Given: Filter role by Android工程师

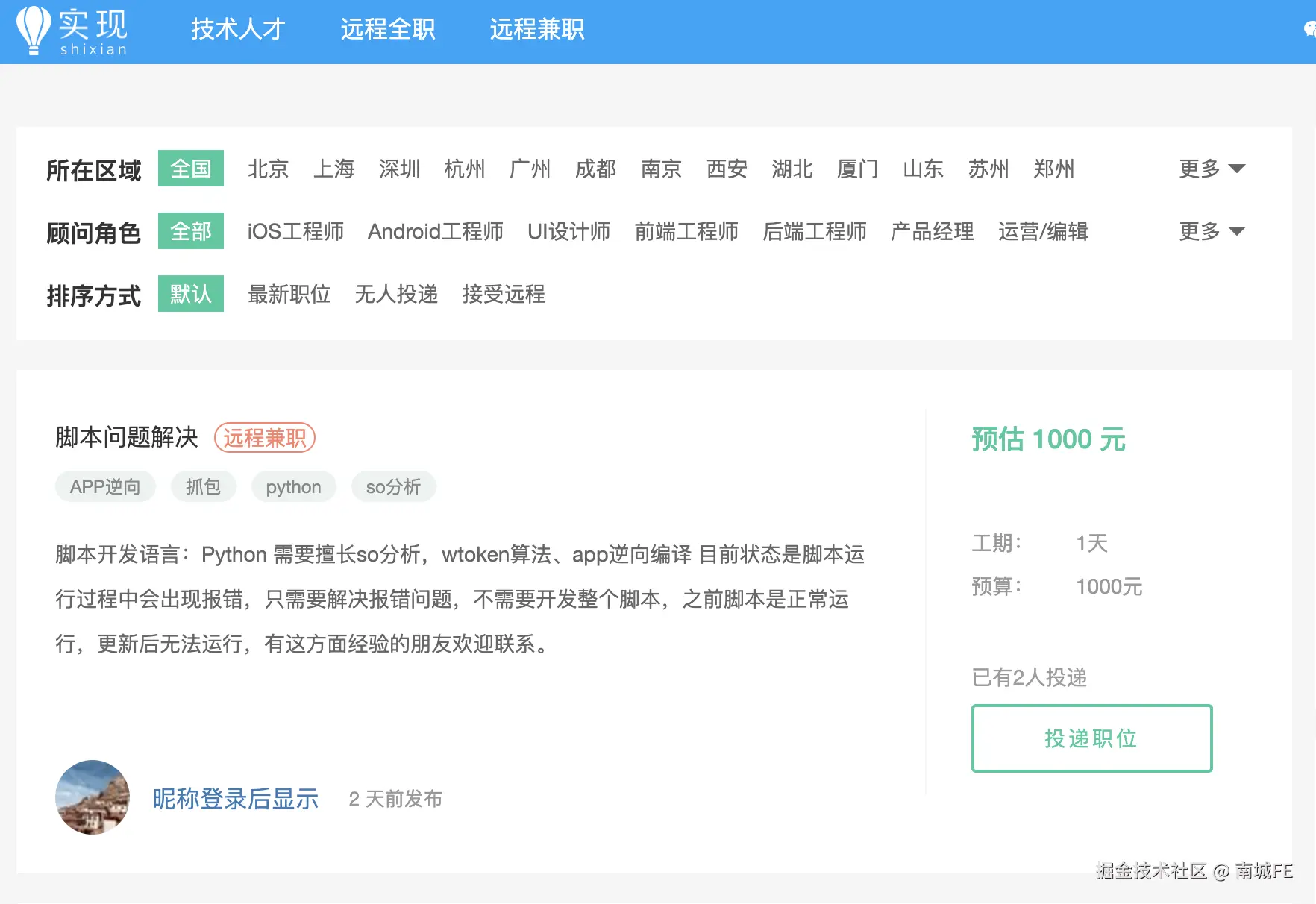Looking at the screenshot, I should click(x=436, y=232).
